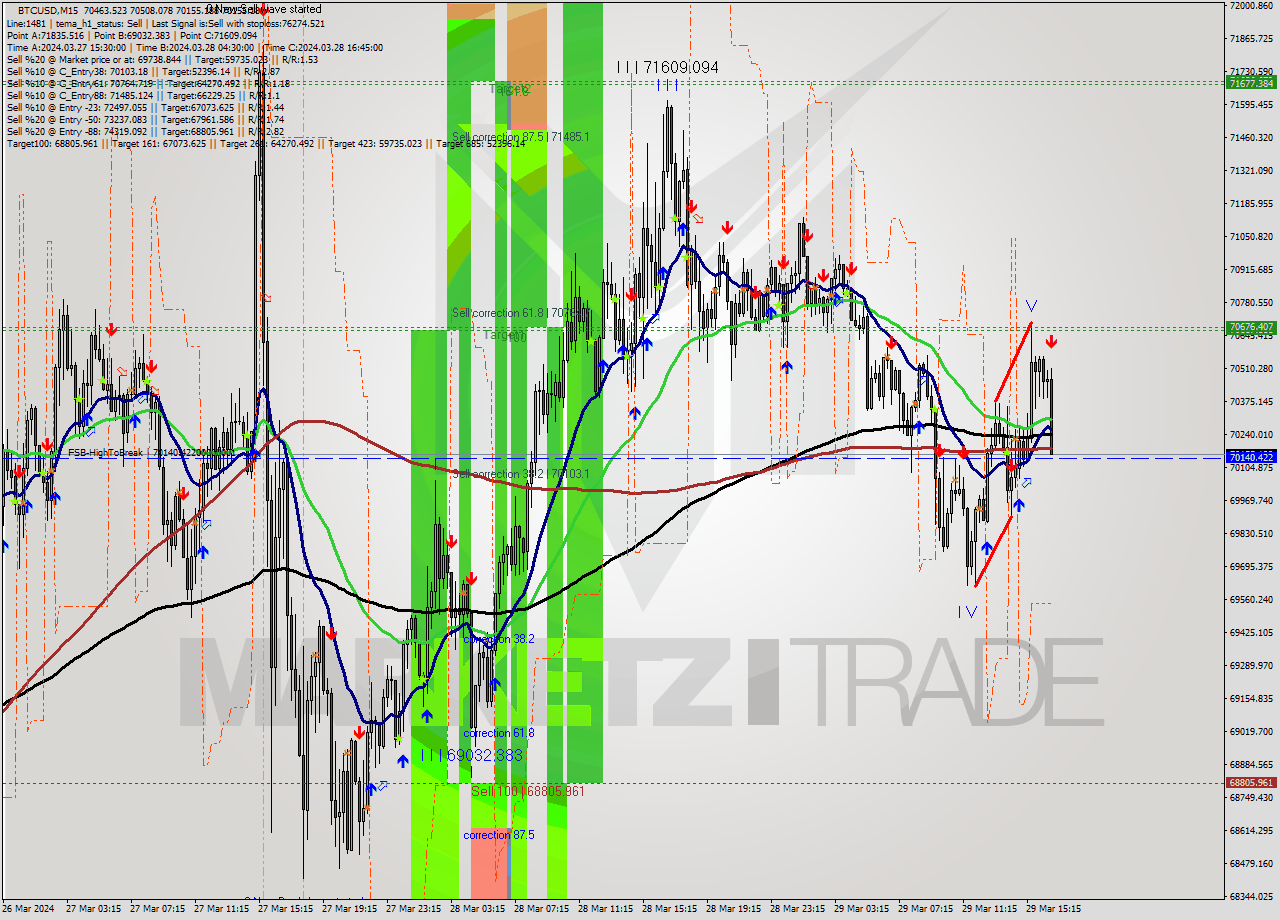Click the blue 'correction 61.8' label
Screen dimensions: 1280x920
[x=499, y=733]
